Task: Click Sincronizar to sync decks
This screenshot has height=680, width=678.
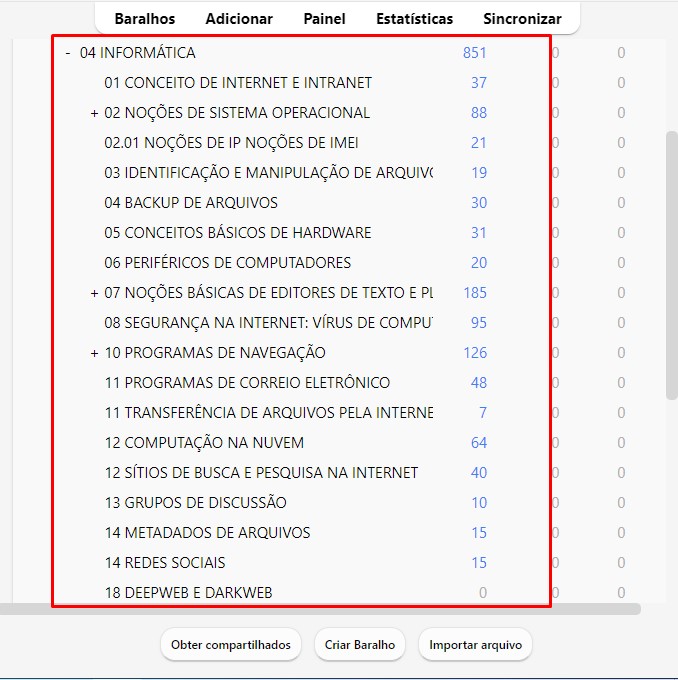Action: (x=522, y=19)
